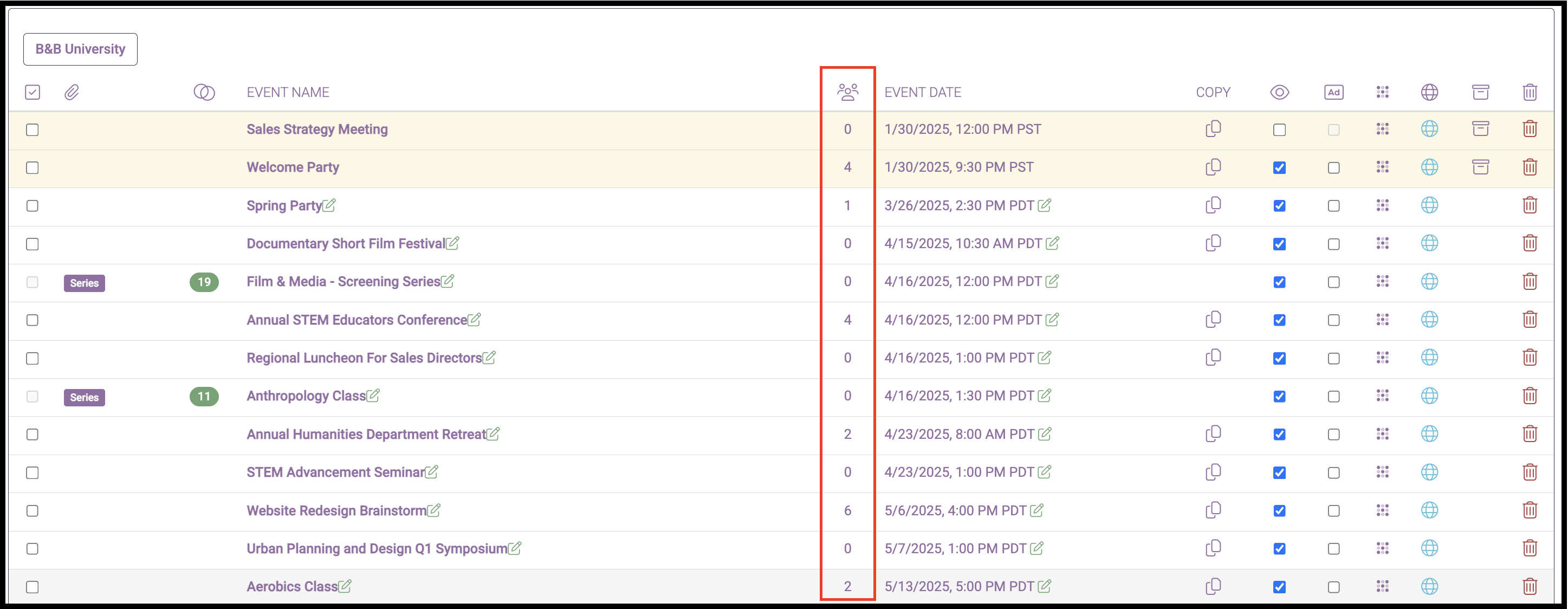Copy the Sales Strategy Meeting event
Screen dimensions: 1568x609
(x=1213, y=129)
